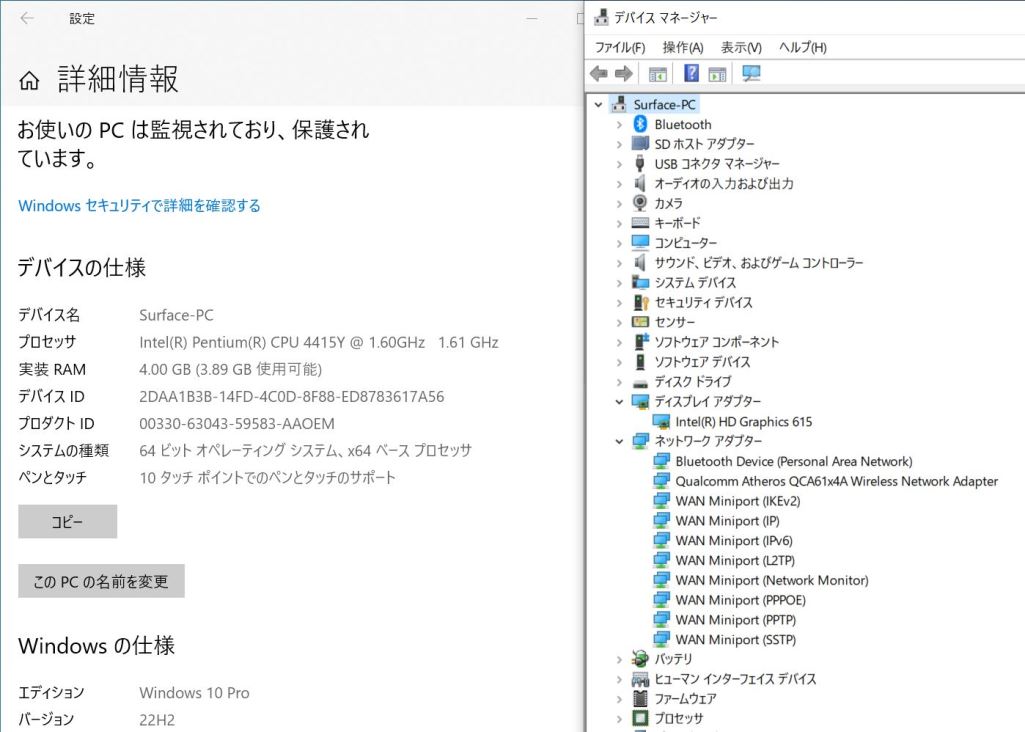The width and height of the screenshot is (1025, 732).
Task: Expand the ディスク ドライブ node
Action: click(619, 382)
